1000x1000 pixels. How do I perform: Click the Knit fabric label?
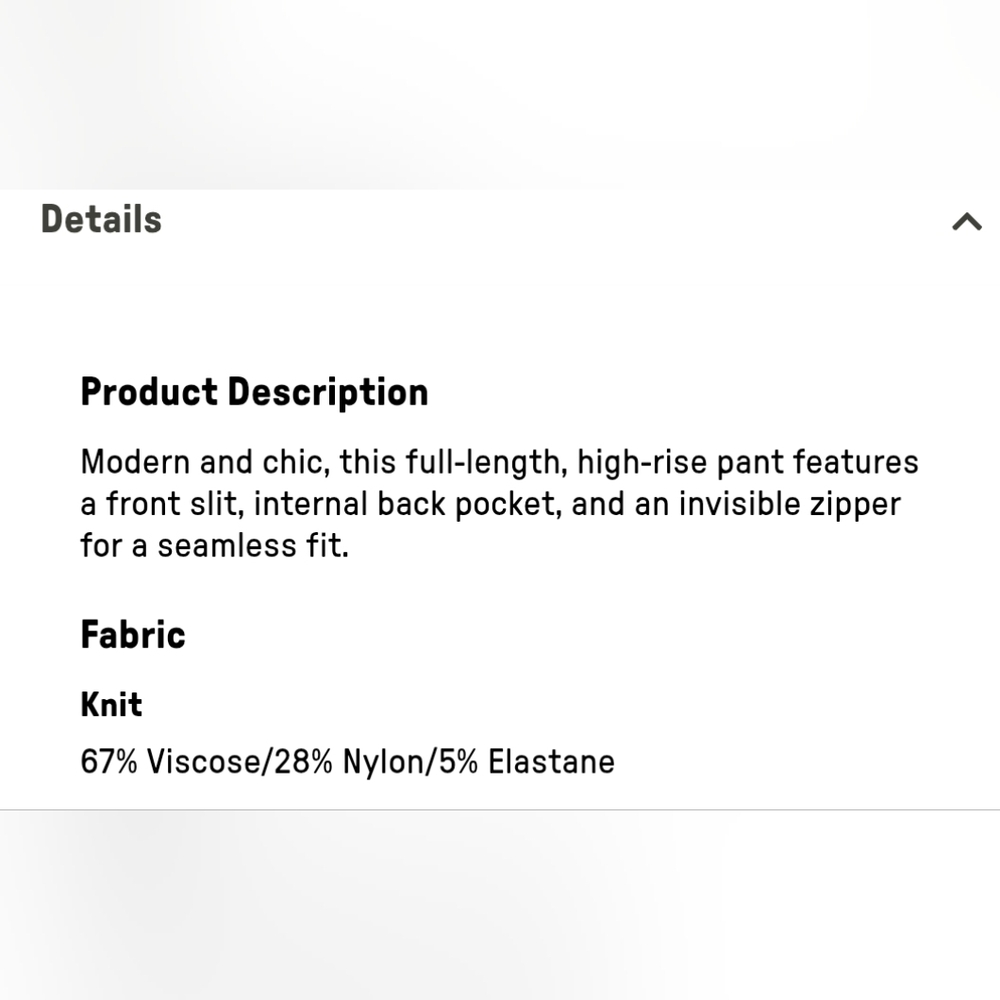(111, 705)
